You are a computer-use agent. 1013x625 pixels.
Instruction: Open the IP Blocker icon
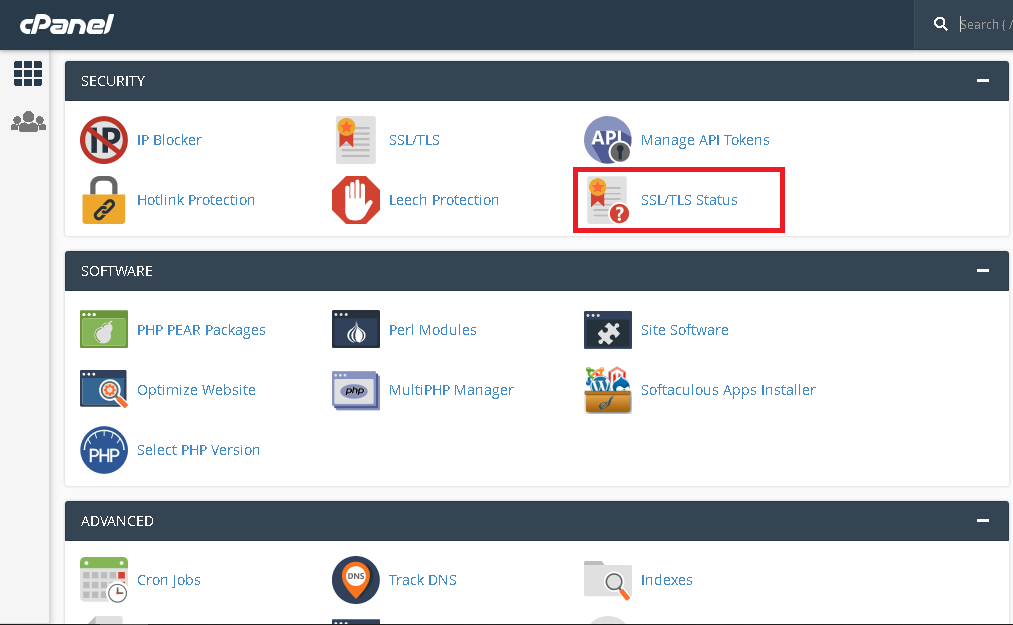[x=104, y=140]
